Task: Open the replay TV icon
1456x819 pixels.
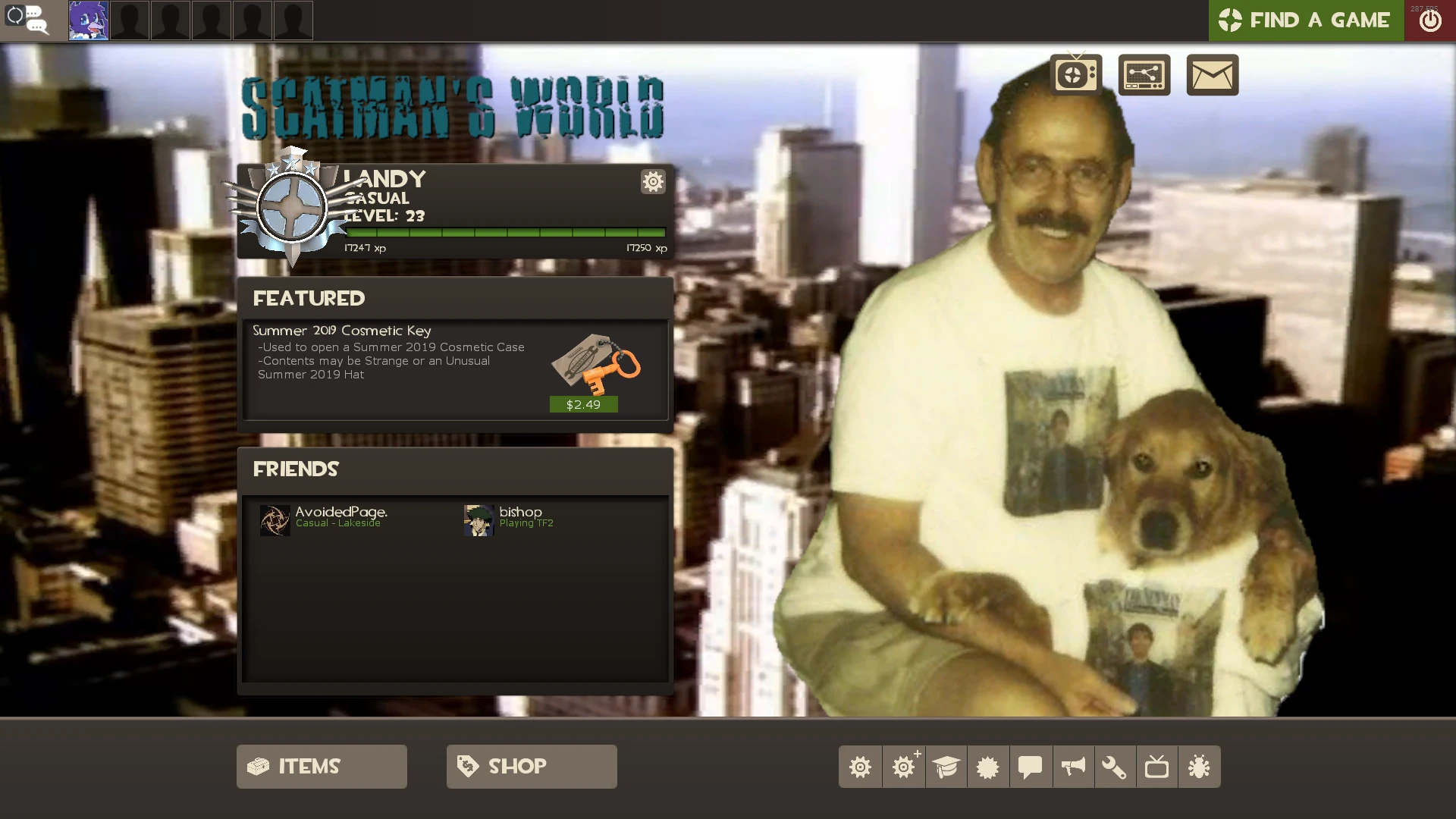Action: point(1157,767)
